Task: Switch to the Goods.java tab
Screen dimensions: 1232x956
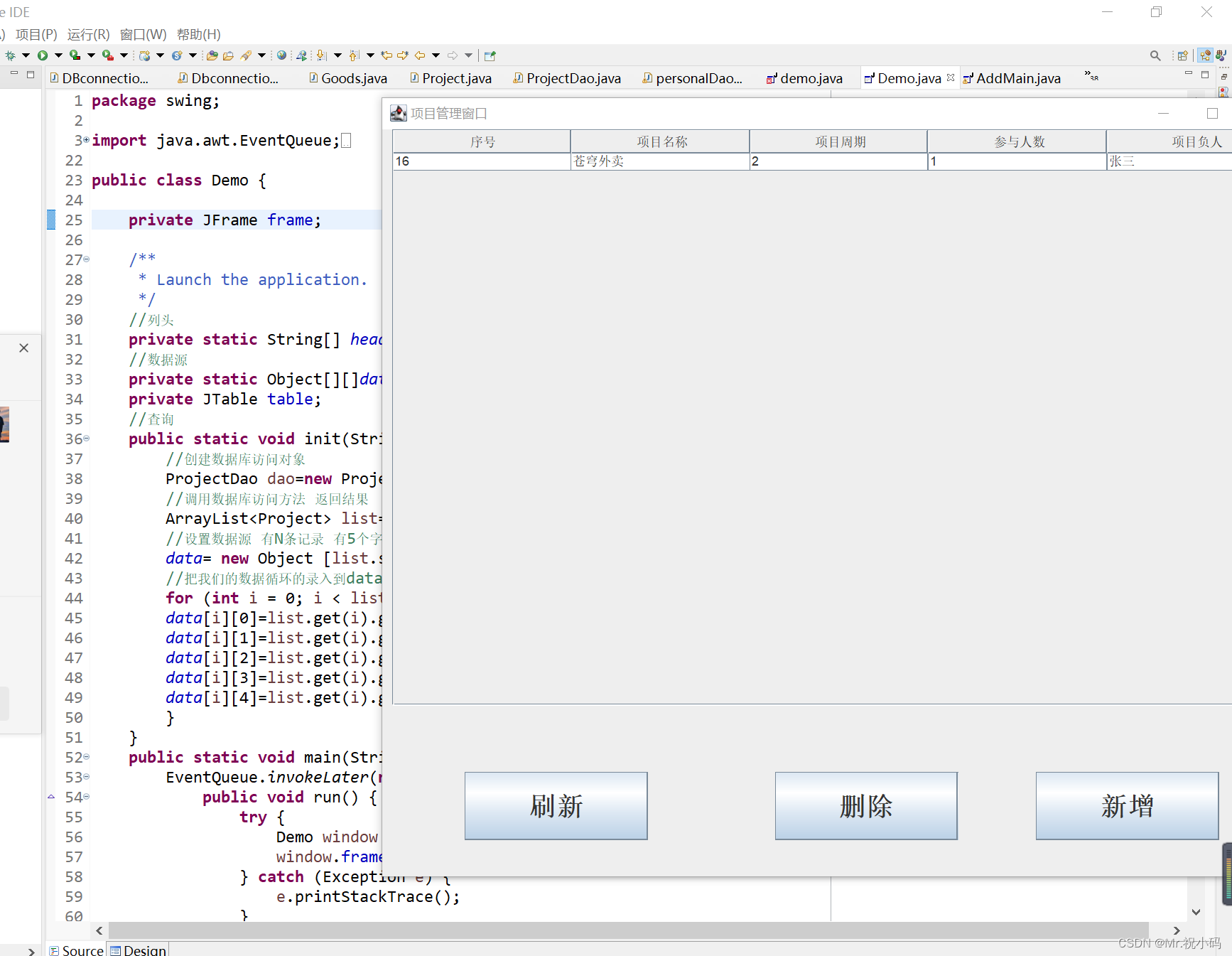Action: (x=348, y=78)
